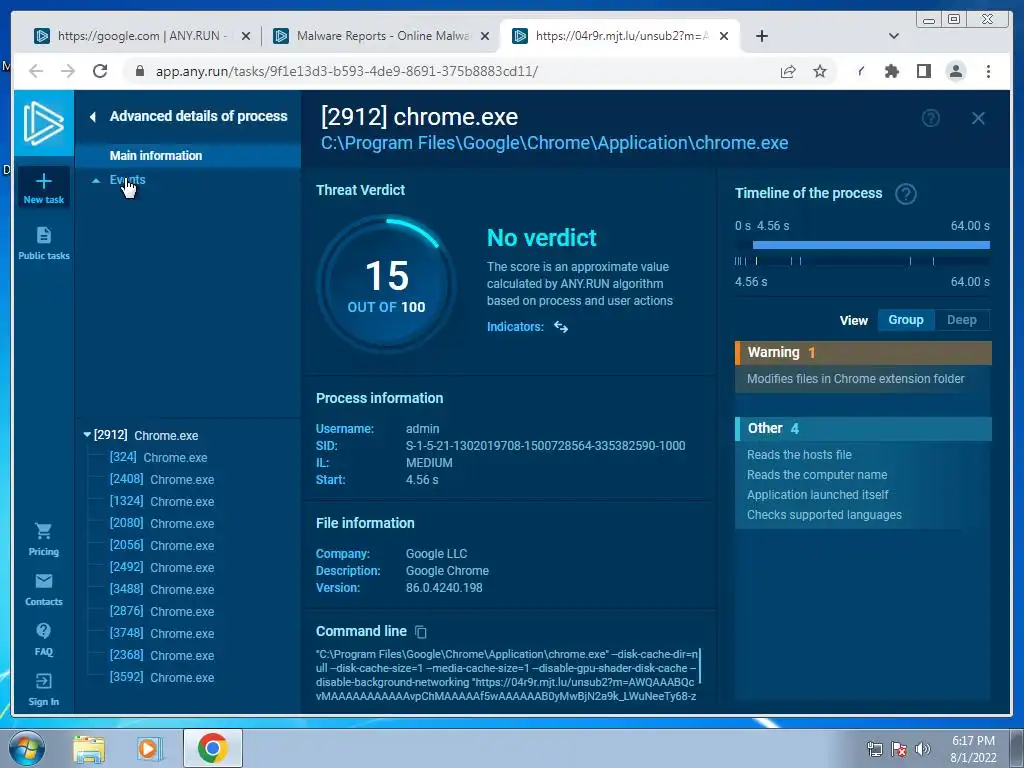Open media player taskbar icon
Viewport: 1024px width, 768px height.
coord(150,748)
